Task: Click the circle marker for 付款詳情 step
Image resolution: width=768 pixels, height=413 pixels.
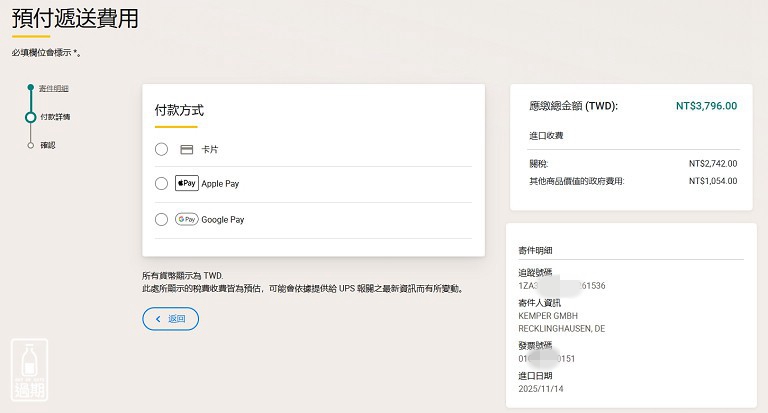Action: click(31, 117)
